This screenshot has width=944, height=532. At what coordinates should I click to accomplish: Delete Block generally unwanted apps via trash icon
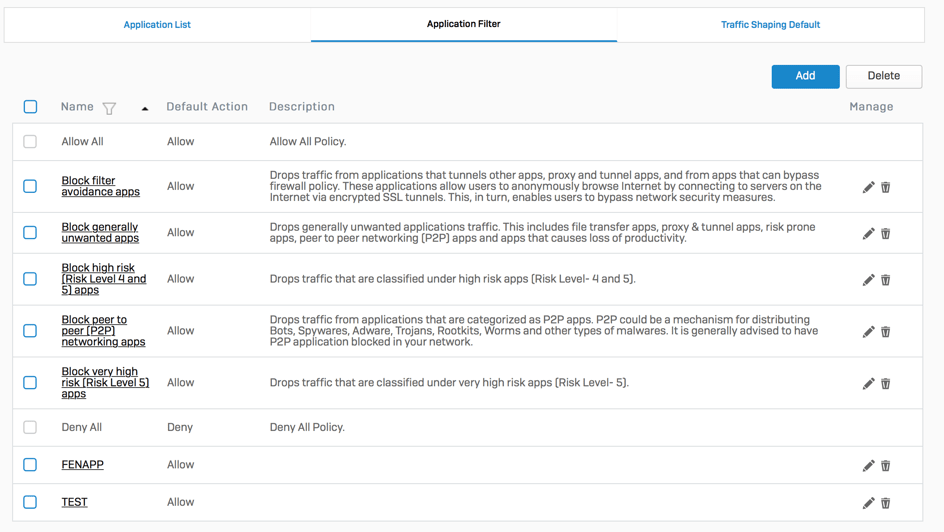(x=886, y=234)
